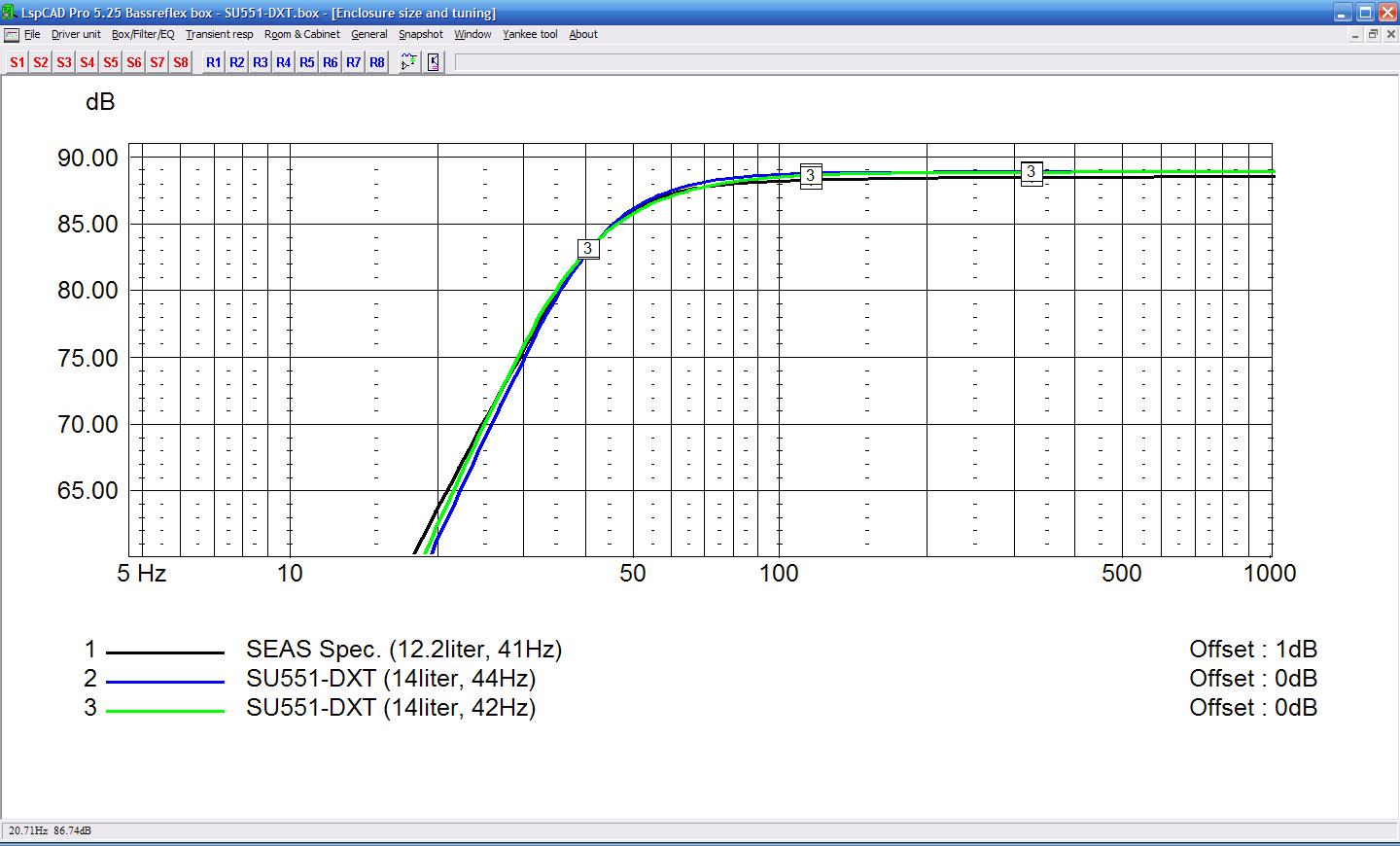
Task: Click status bar readout 20.71Hz 86.74dB
Action: 51,831
